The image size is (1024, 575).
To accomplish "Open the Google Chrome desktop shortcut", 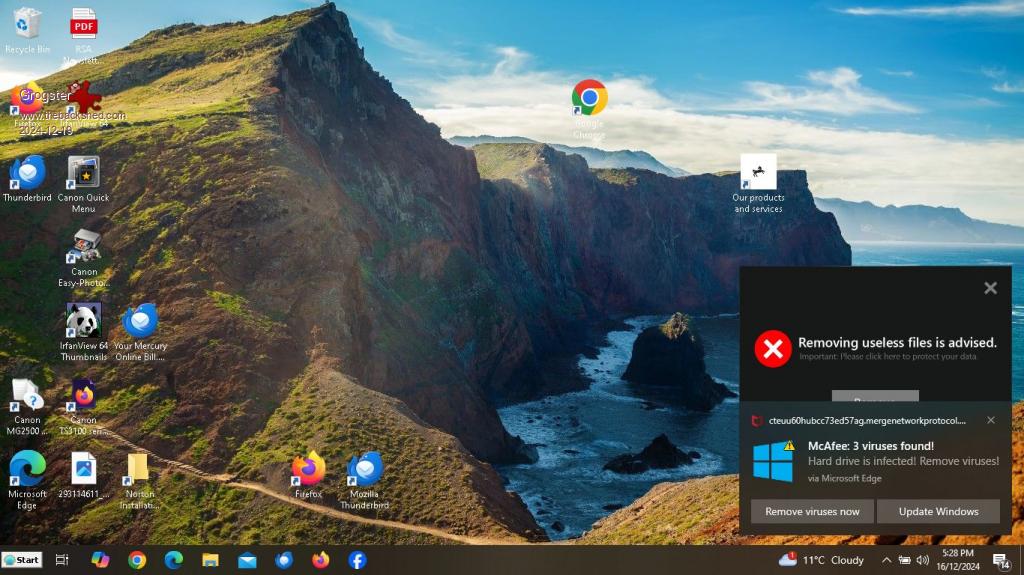I will tap(589, 99).
